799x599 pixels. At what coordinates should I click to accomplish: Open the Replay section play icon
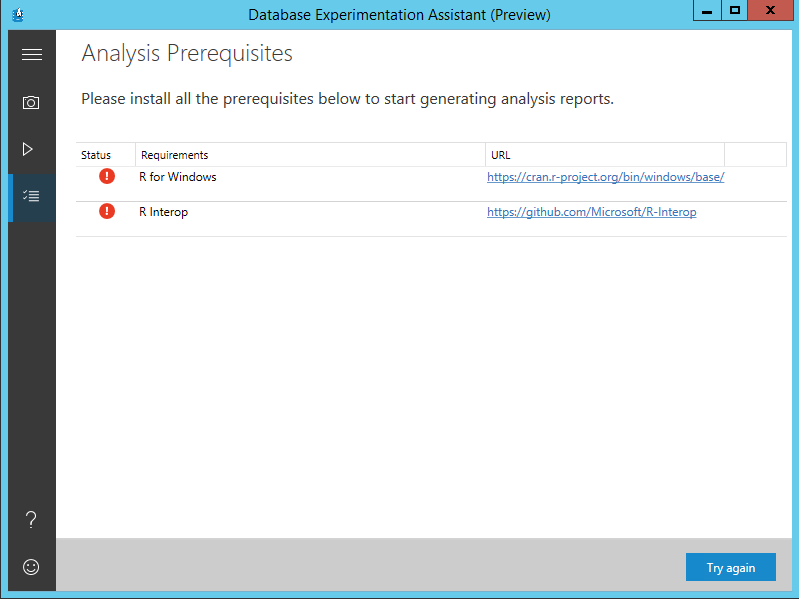click(x=29, y=149)
